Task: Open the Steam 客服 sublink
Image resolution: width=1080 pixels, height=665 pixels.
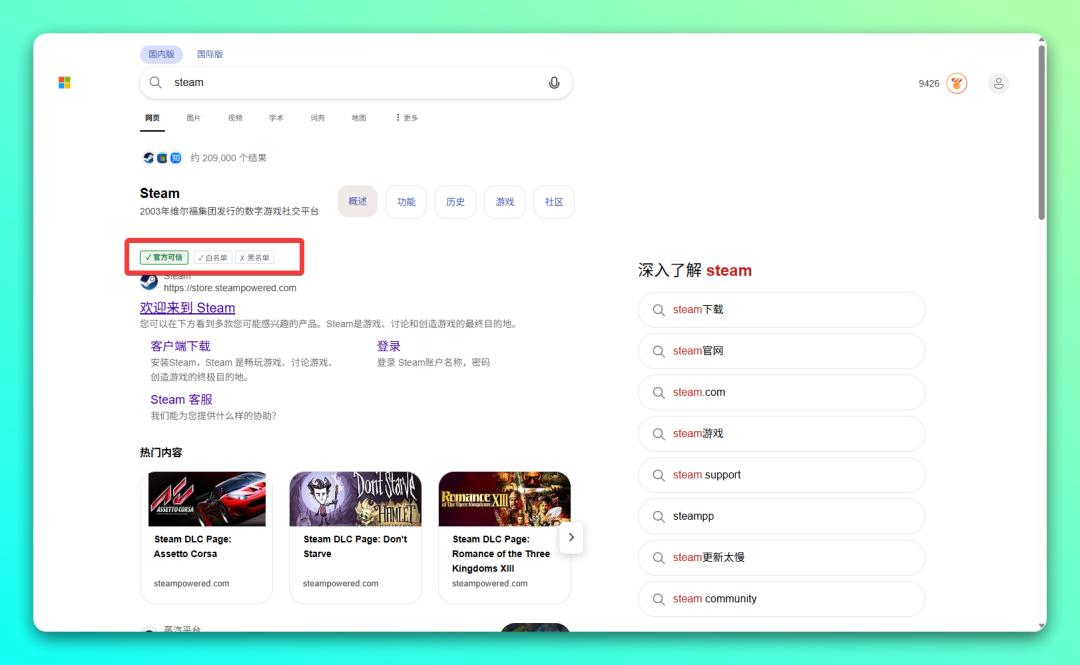Action: [x=181, y=400]
